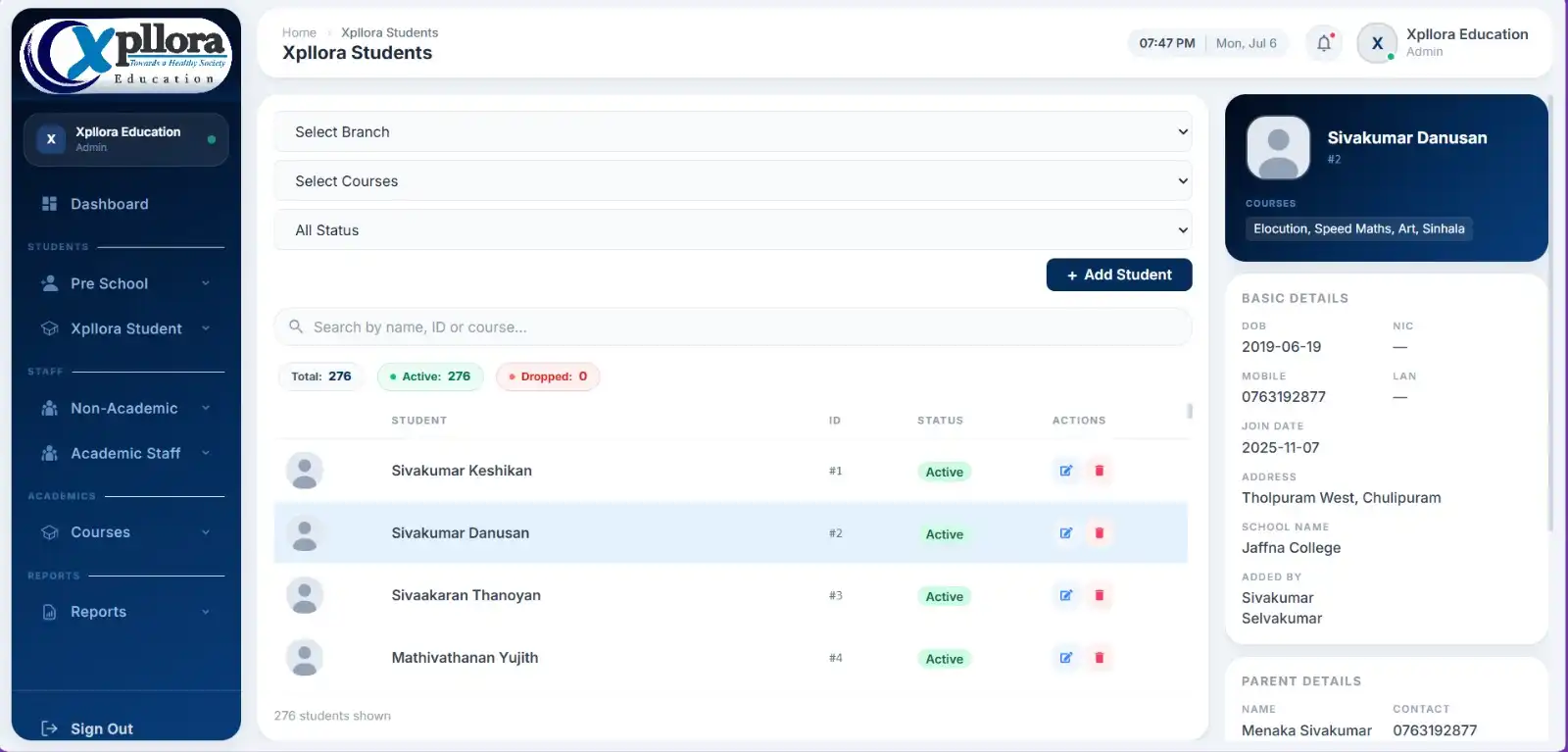Filter by Dropped 0 chip
This screenshot has width=1568, height=752.
[x=548, y=376]
